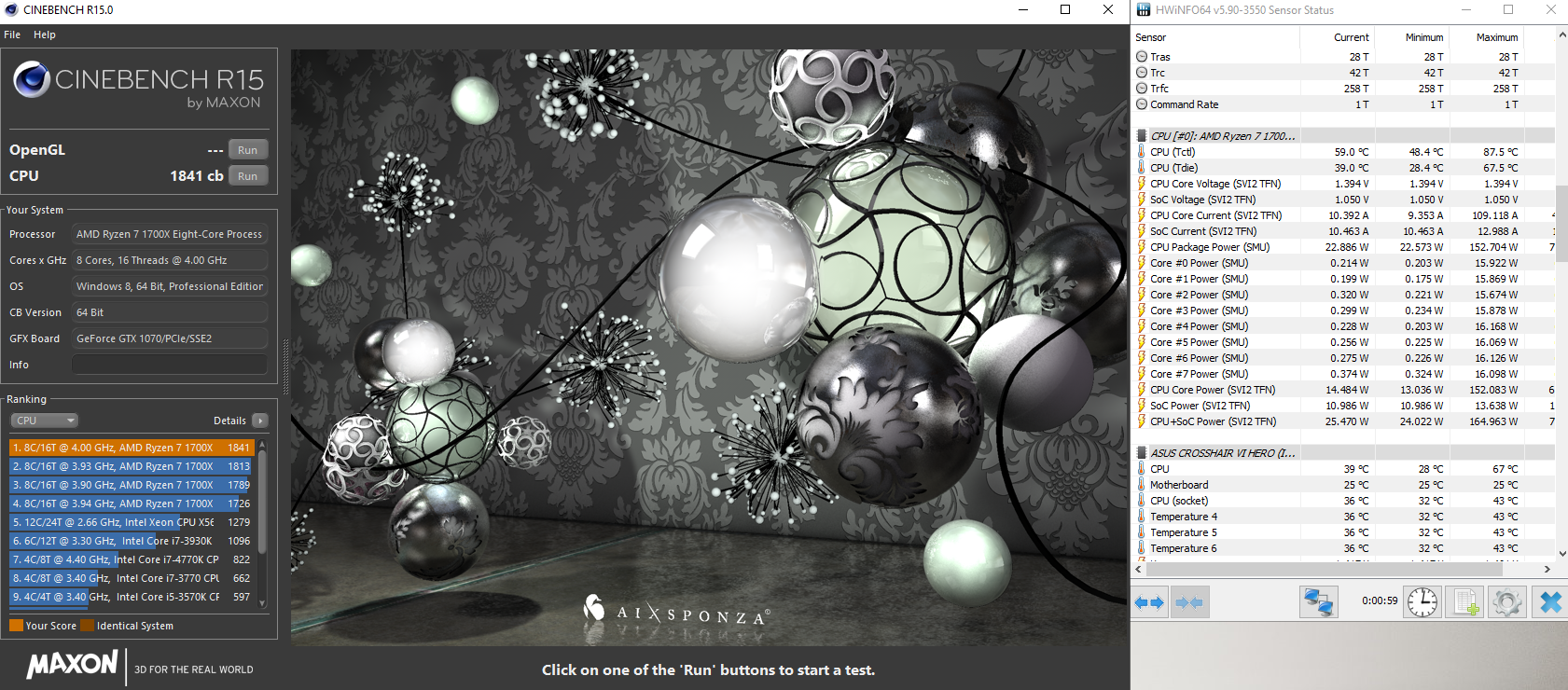Click the Cinebench R15 sphere logo
The image size is (1568, 690).
click(32, 79)
